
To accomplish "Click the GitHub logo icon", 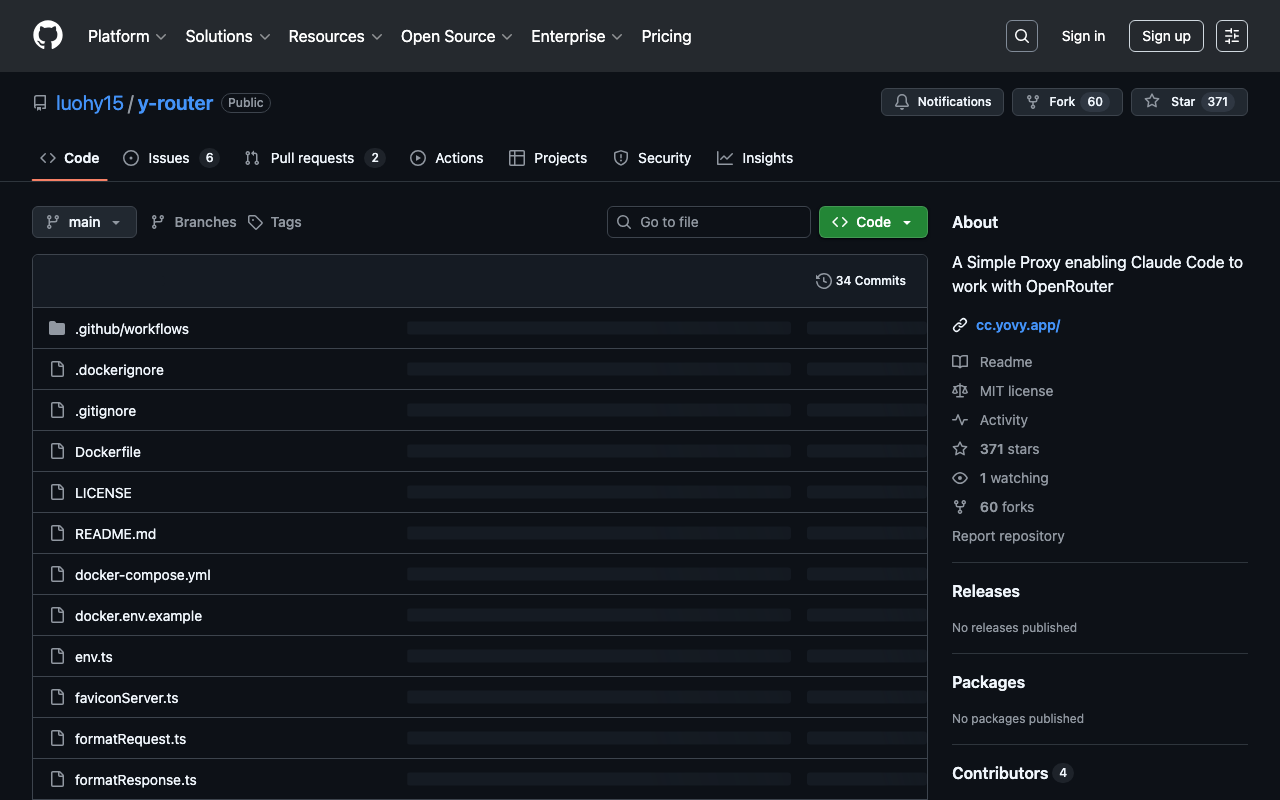I will [48, 36].
